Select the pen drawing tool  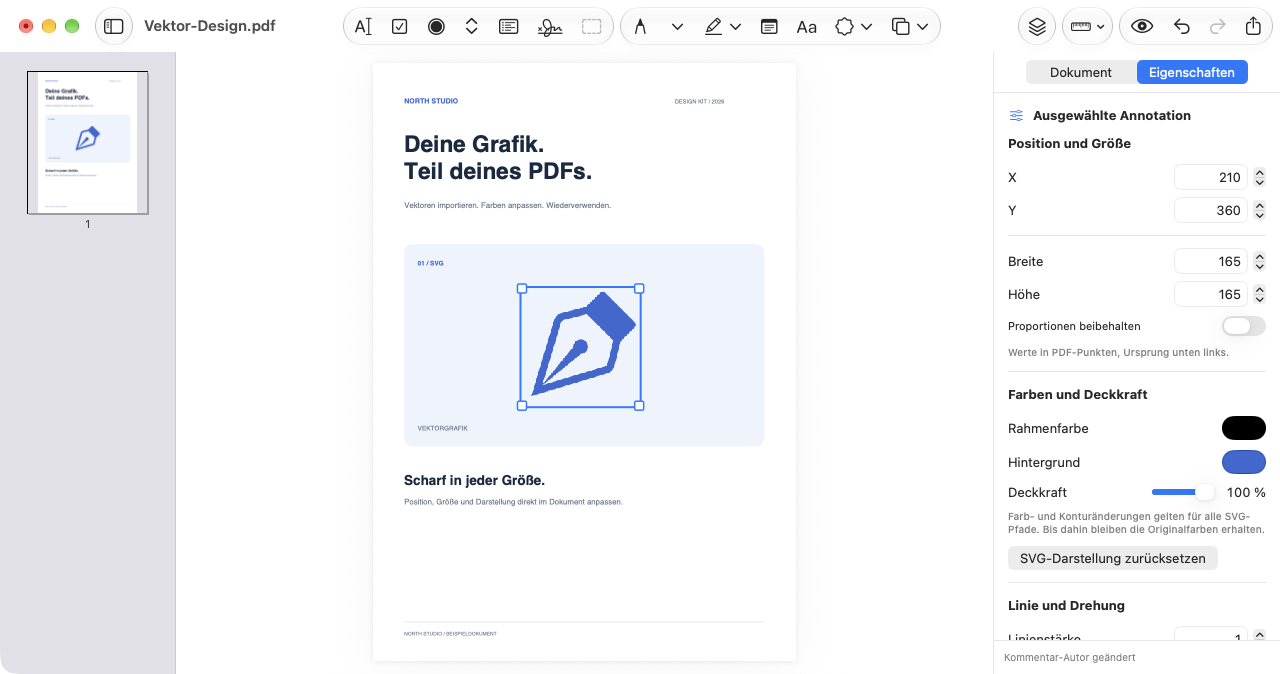pos(640,27)
